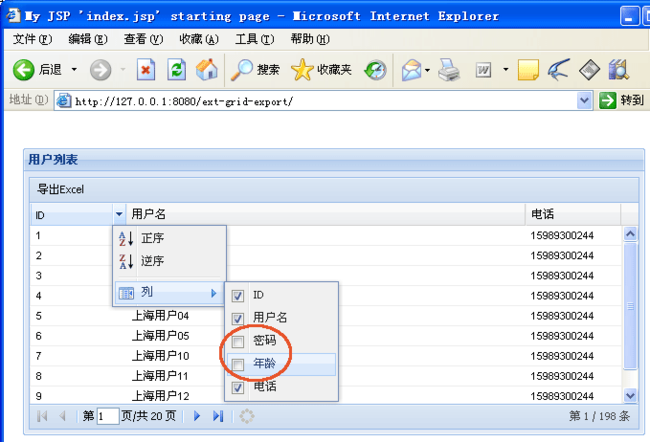
Task: Click the 转到 go button
Action: [x=621, y=100]
